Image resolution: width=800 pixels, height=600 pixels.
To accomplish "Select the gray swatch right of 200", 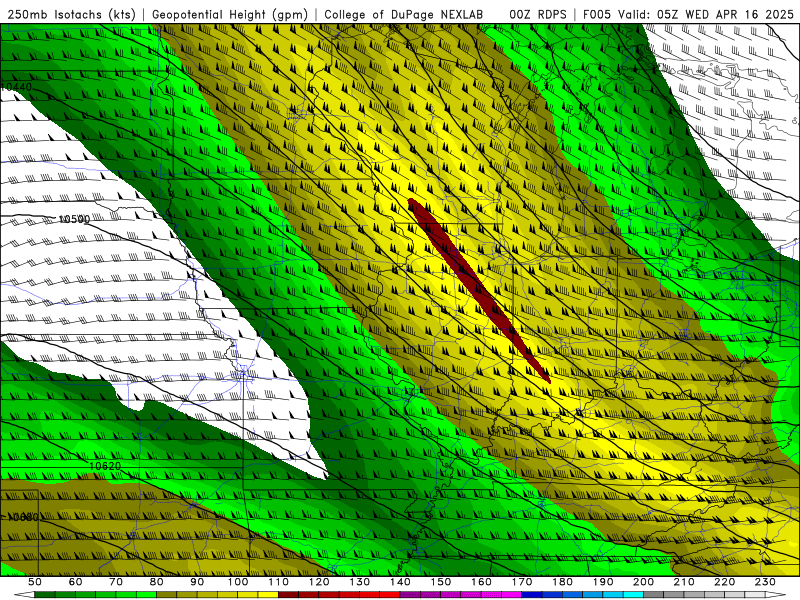I will pyautogui.click(x=654, y=595).
